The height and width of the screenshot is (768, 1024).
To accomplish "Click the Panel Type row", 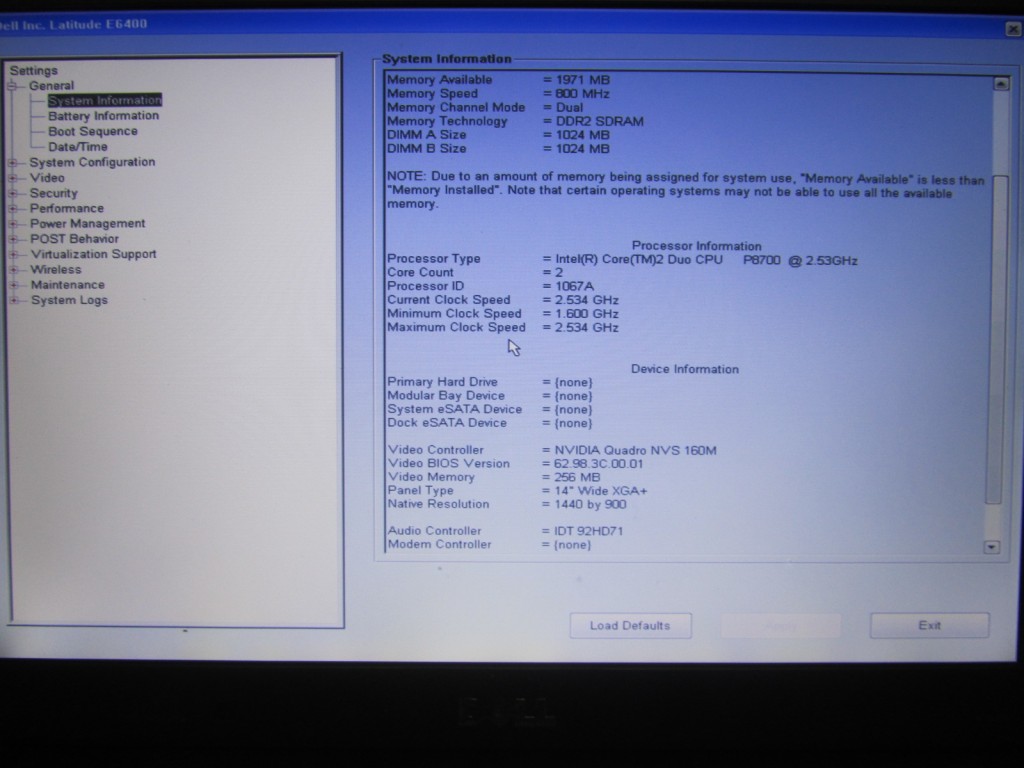I will pos(517,490).
